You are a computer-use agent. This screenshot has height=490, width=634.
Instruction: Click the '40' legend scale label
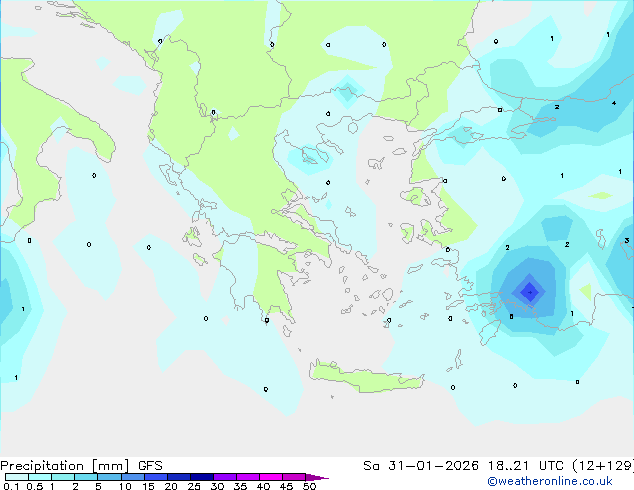(x=263, y=486)
